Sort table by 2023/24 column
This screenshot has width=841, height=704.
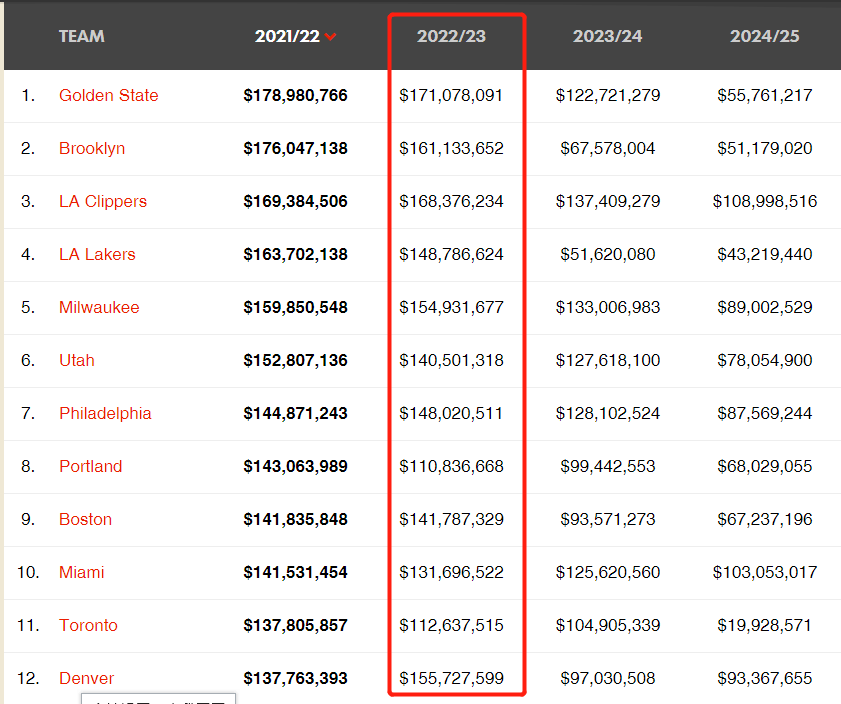point(607,36)
